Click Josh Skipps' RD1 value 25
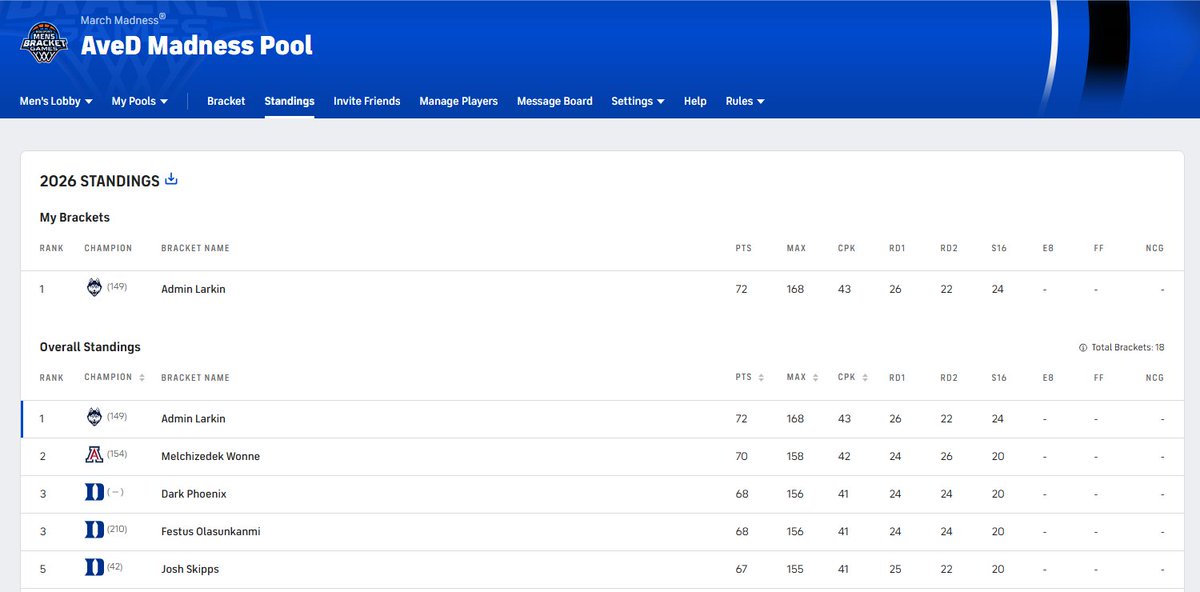 coord(896,569)
